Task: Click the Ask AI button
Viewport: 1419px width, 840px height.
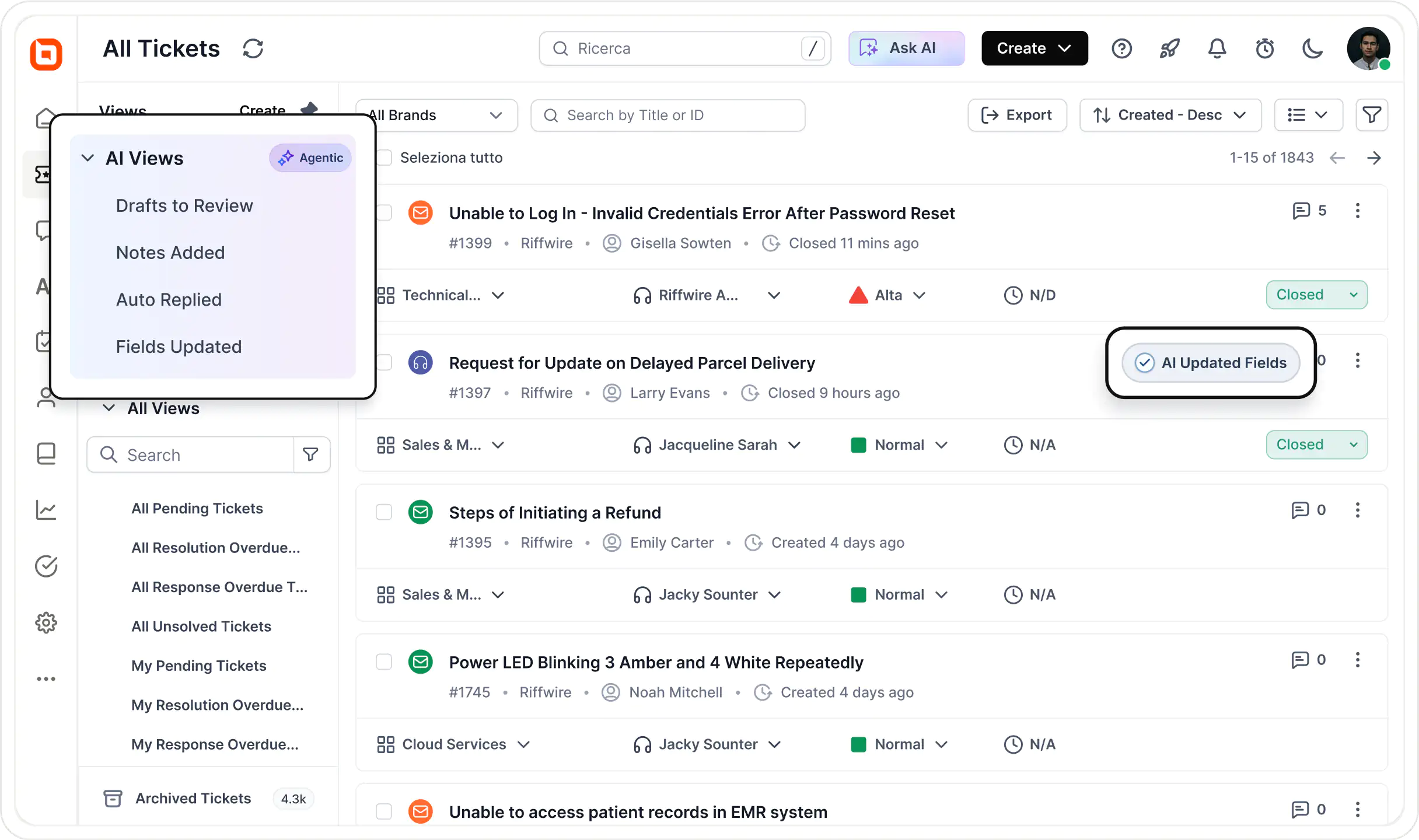Action: tap(906, 48)
